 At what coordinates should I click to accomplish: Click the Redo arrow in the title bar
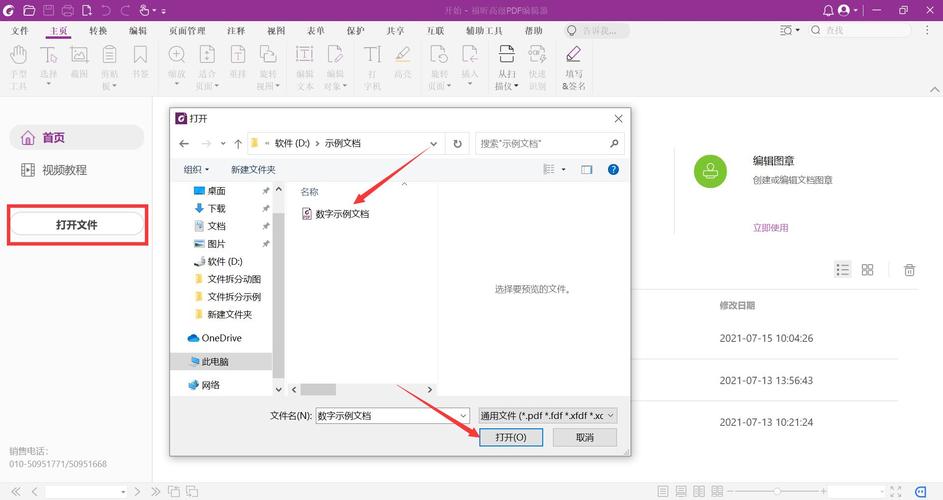tap(125, 10)
